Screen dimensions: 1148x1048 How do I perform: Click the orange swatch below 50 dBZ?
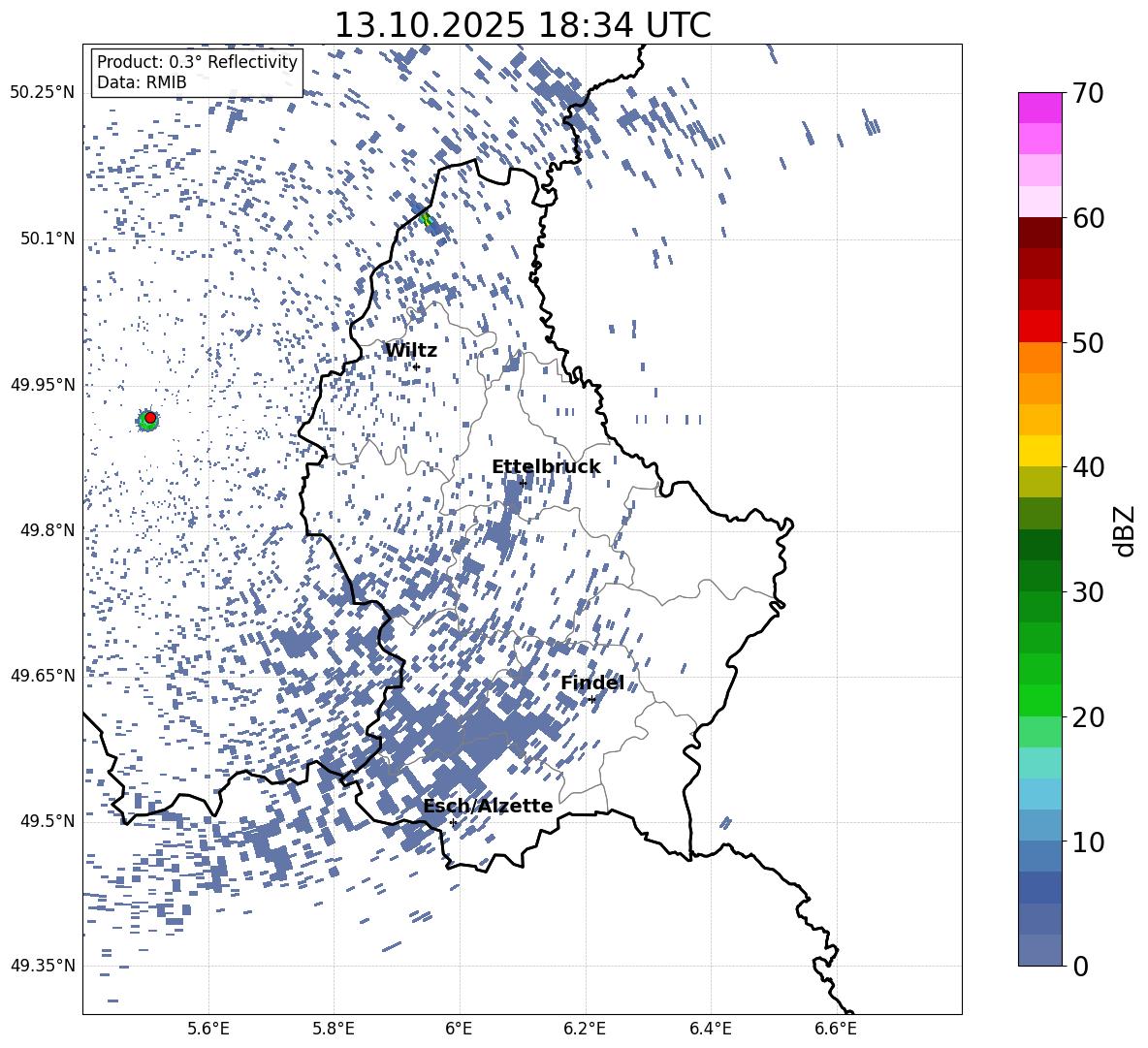click(x=1039, y=357)
